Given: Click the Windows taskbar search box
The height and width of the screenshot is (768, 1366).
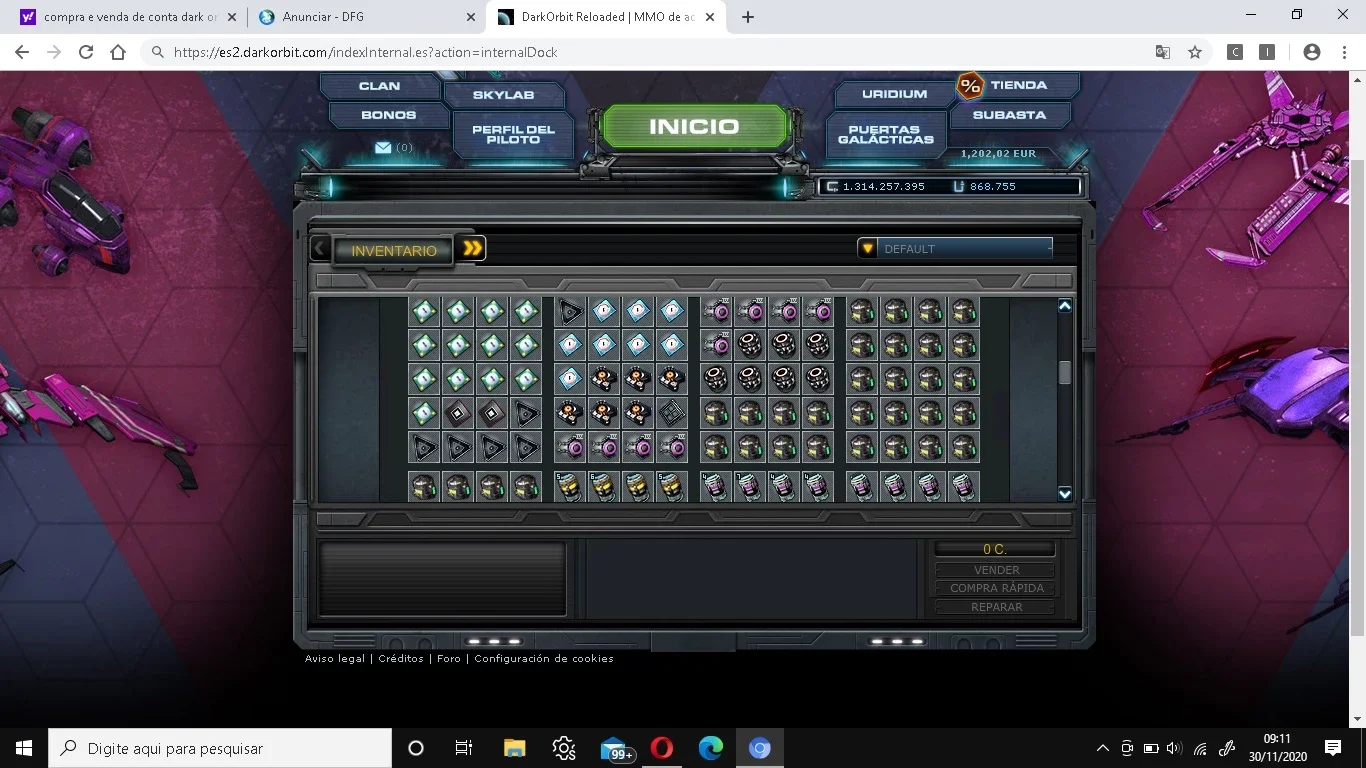Looking at the screenshot, I should pyautogui.click(x=220, y=748).
